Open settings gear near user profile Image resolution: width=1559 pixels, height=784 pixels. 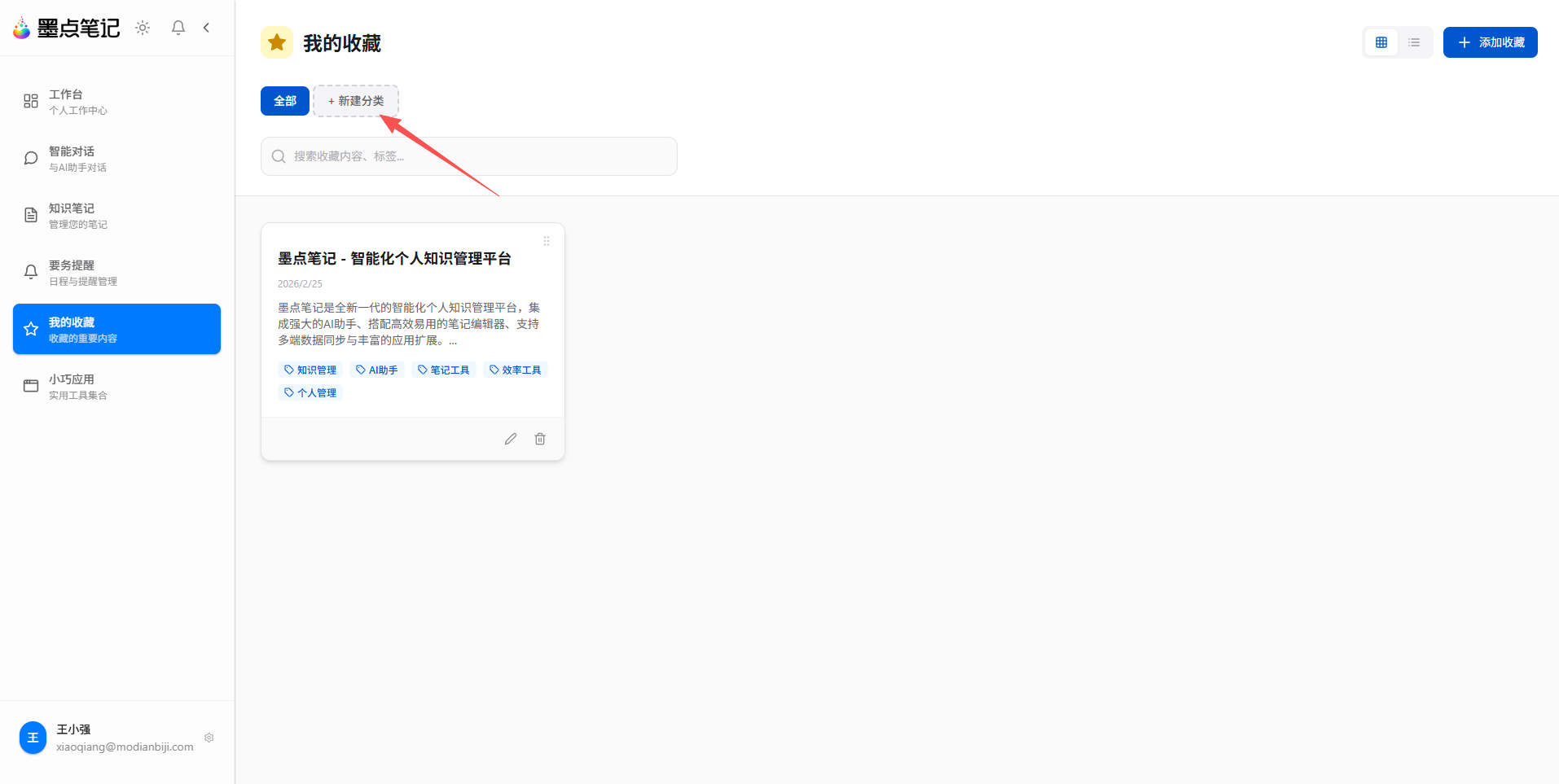pyautogui.click(x=209, y=738)
